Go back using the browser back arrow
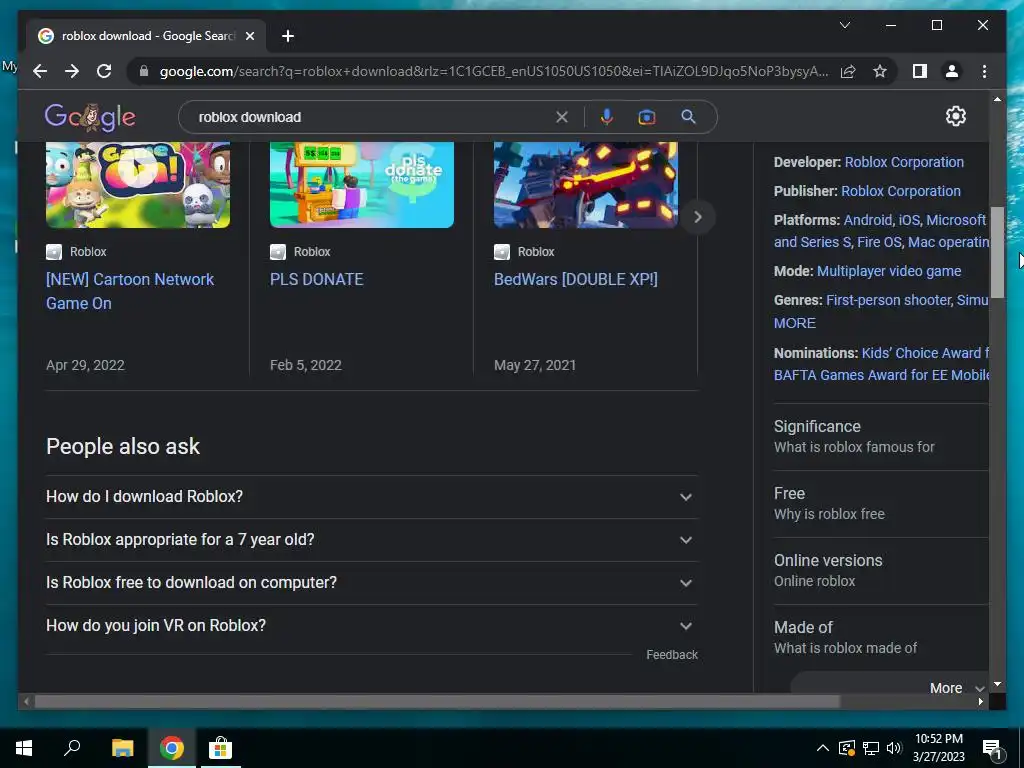The height and width of the screenshot is (768, 1024). pyautogui.click(x=40, y=71)
